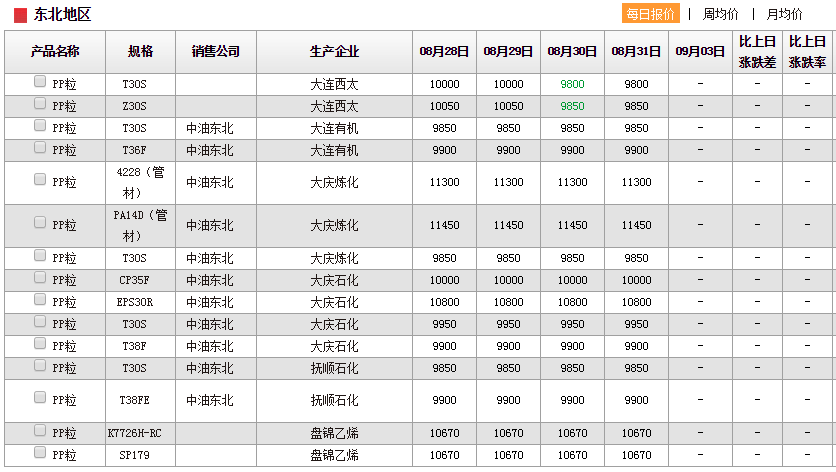Check the box for K7726H-RC row
Screen dimensions: 836x472
pos(40,430)
